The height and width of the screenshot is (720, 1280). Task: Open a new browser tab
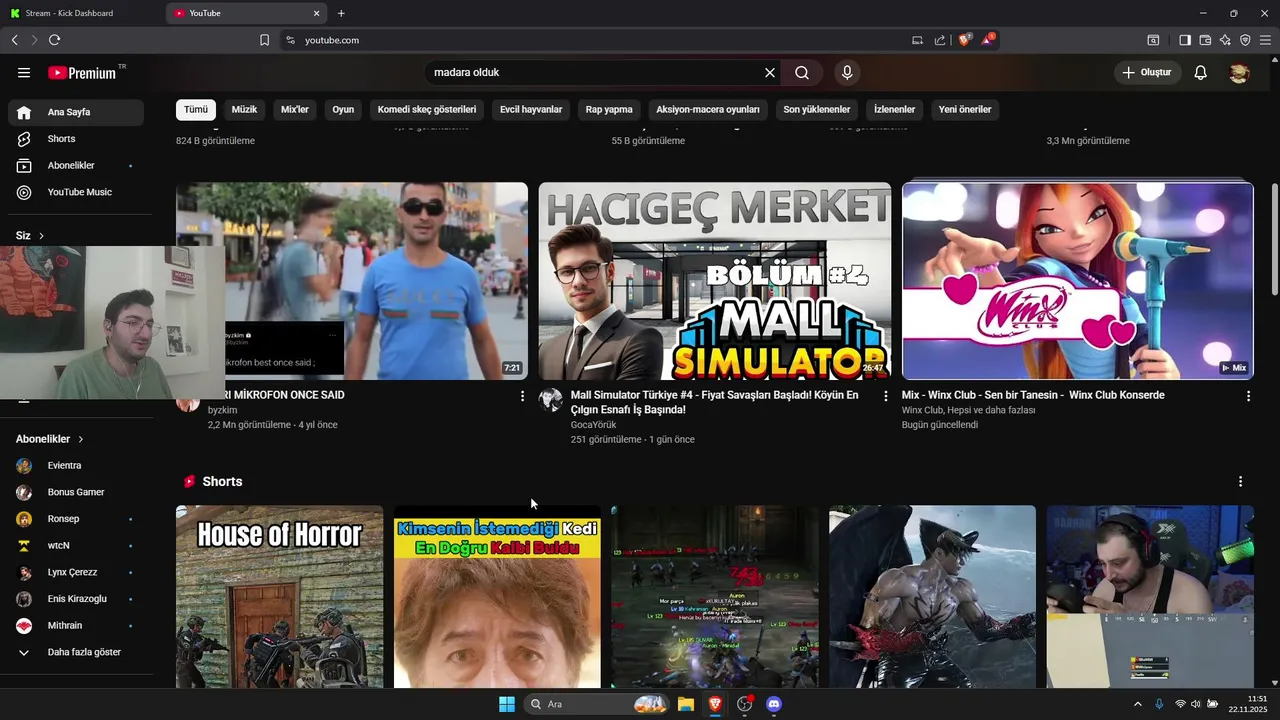coord(341,13)
